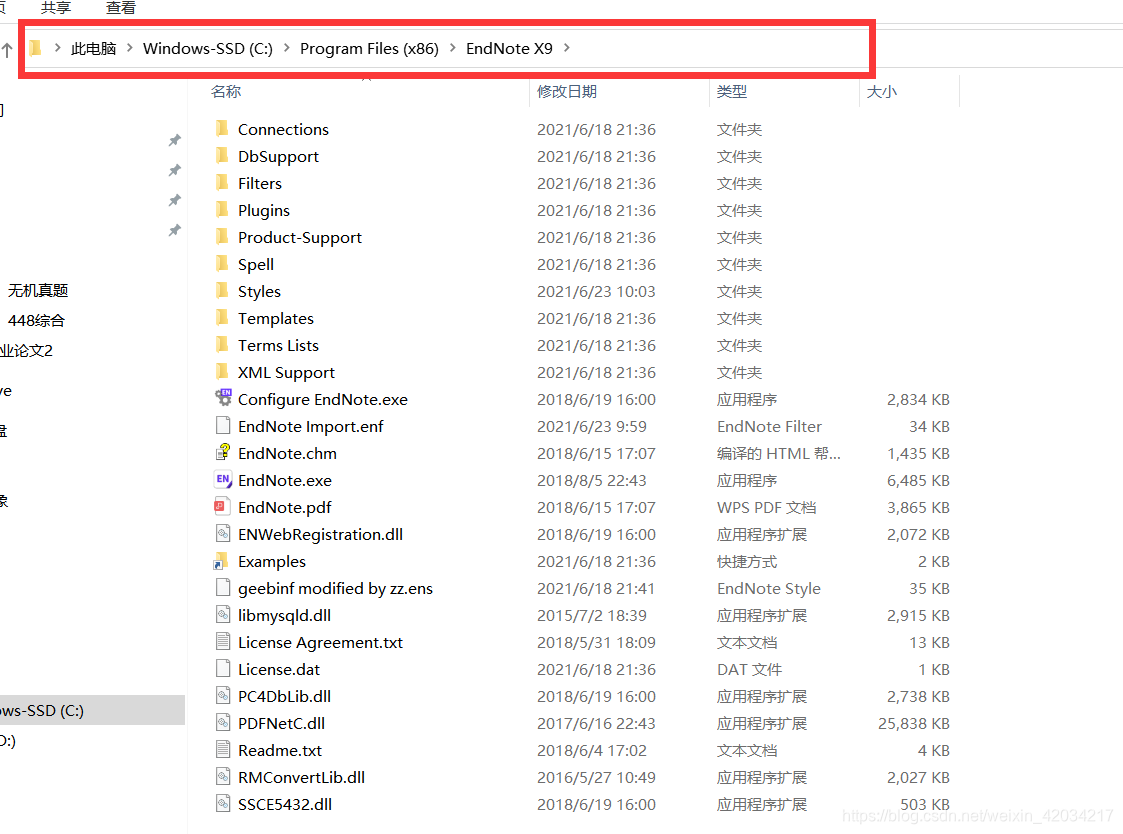Click the WPS PDF 文档 type cell
The width and height of the screenshot is (1123, 834).
(x=766, y=507)
